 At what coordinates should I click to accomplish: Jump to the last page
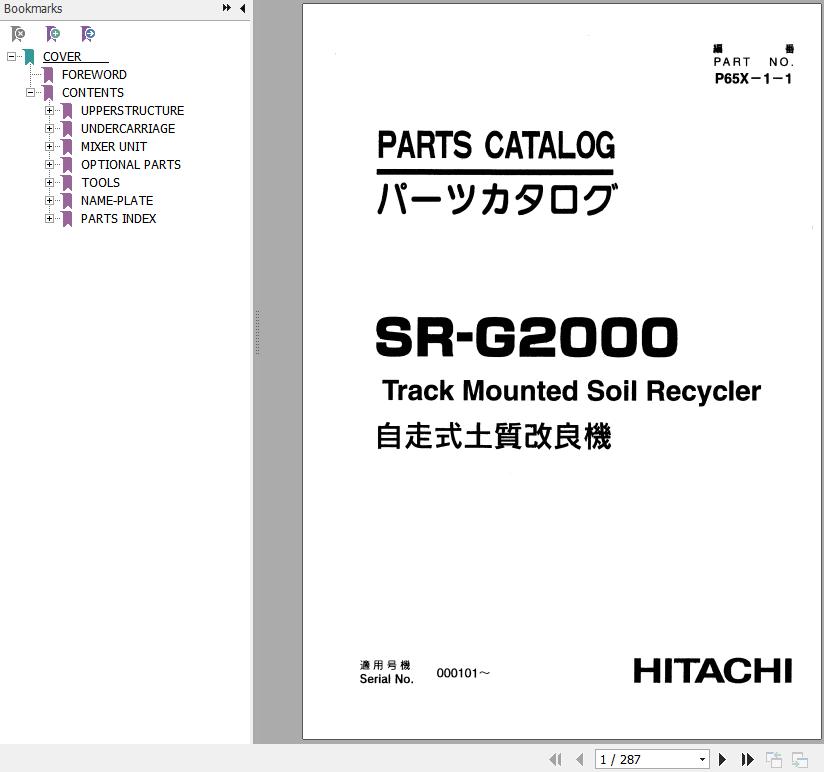pos(747,759)
